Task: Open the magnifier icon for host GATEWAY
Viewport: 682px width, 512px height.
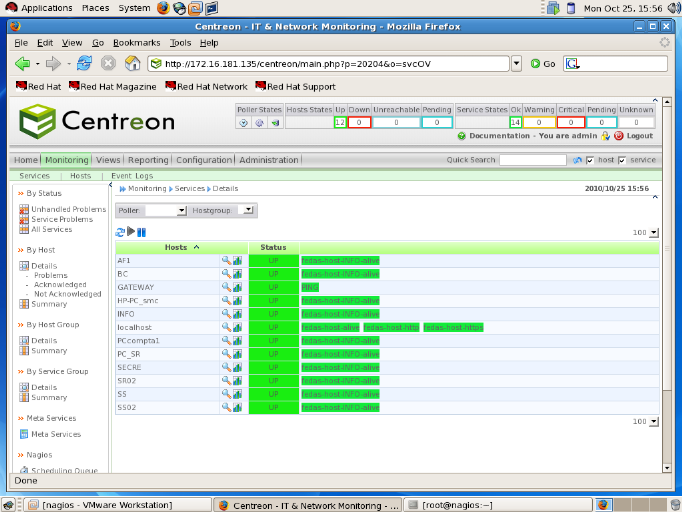Action: tap(227, 287)
